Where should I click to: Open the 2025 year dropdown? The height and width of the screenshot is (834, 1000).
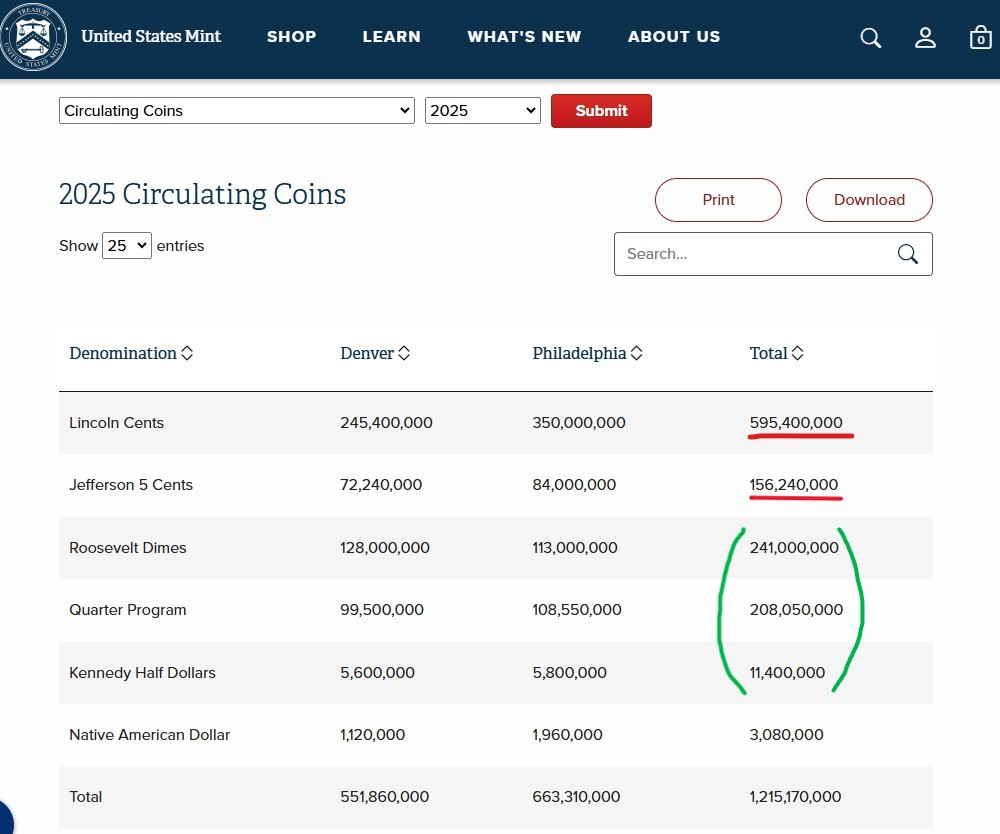point(482,111)
